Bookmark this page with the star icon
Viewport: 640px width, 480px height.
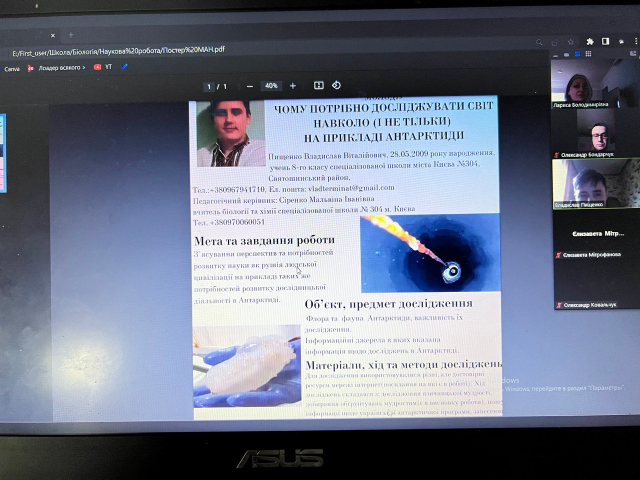pos(571,42)
